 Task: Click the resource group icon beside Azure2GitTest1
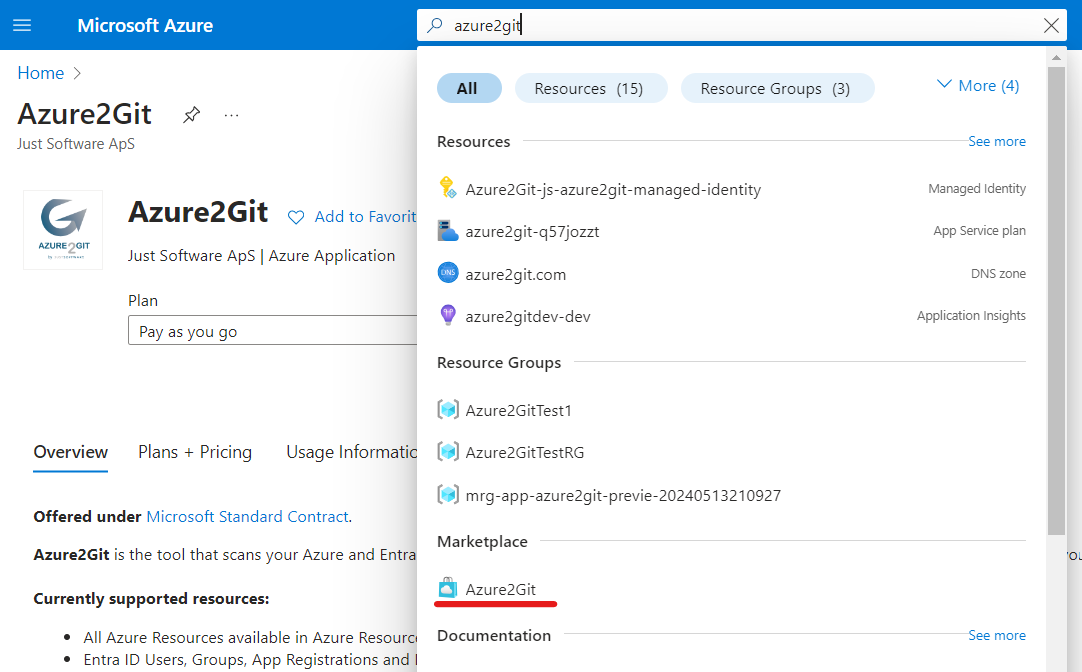pos(447,409)
